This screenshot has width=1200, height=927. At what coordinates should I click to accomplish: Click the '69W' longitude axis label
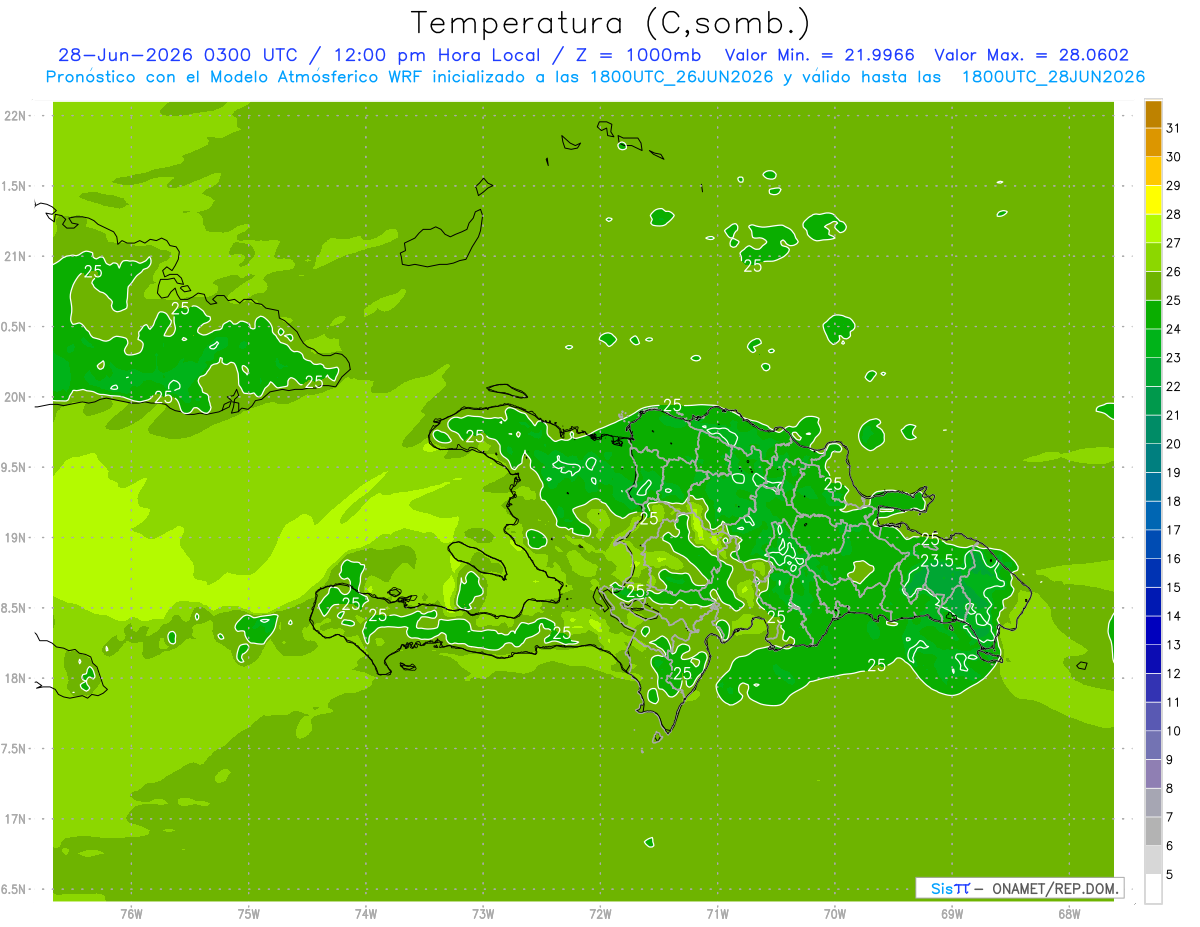pyautogui.click(x=952, y=914)
